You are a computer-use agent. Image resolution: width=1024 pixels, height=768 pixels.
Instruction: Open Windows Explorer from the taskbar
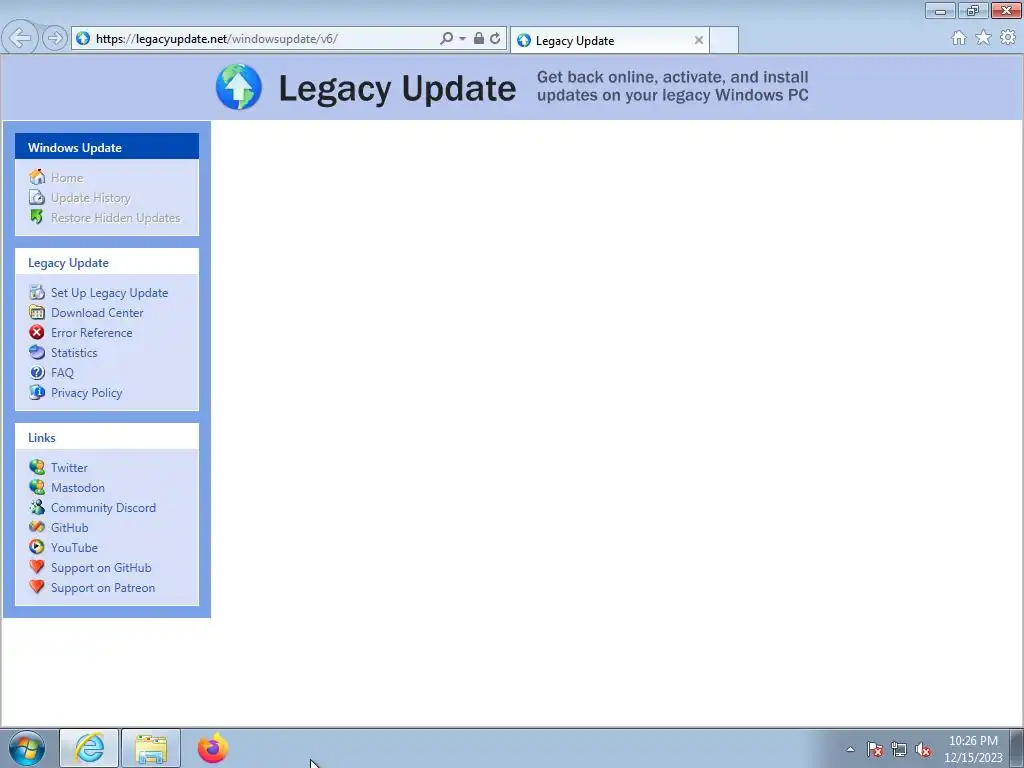151,748
